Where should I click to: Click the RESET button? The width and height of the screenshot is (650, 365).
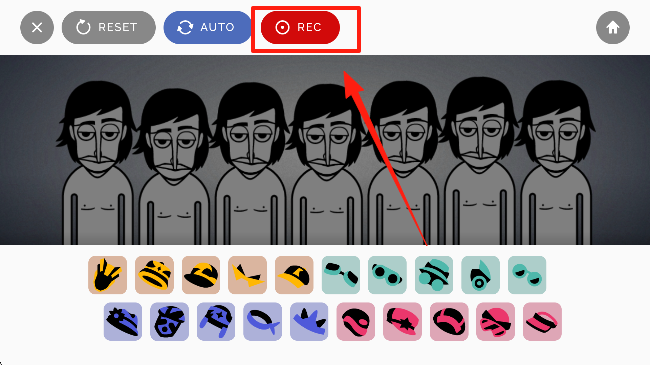(109, 27)
